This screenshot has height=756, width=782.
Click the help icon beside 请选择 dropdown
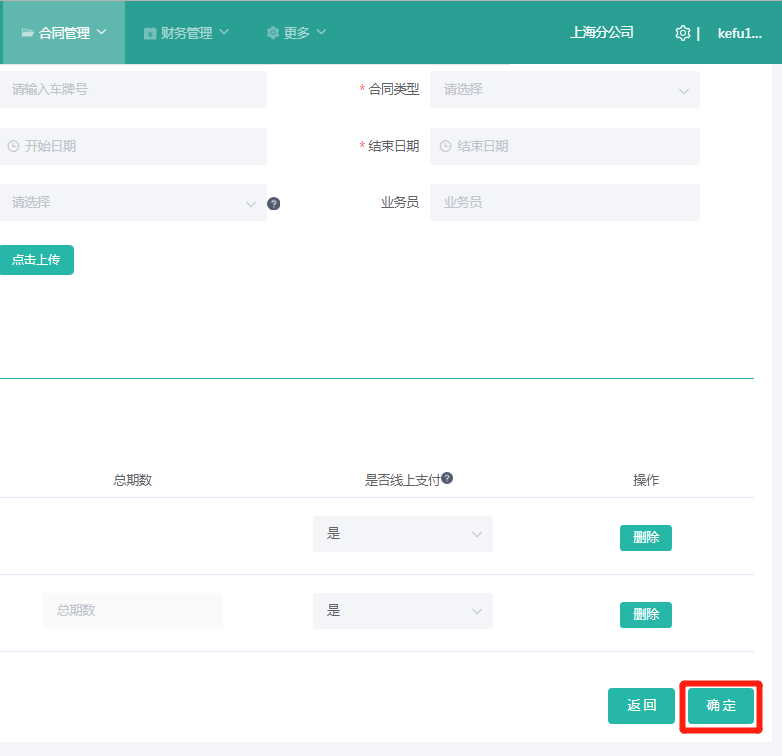(x=274, y=203)
